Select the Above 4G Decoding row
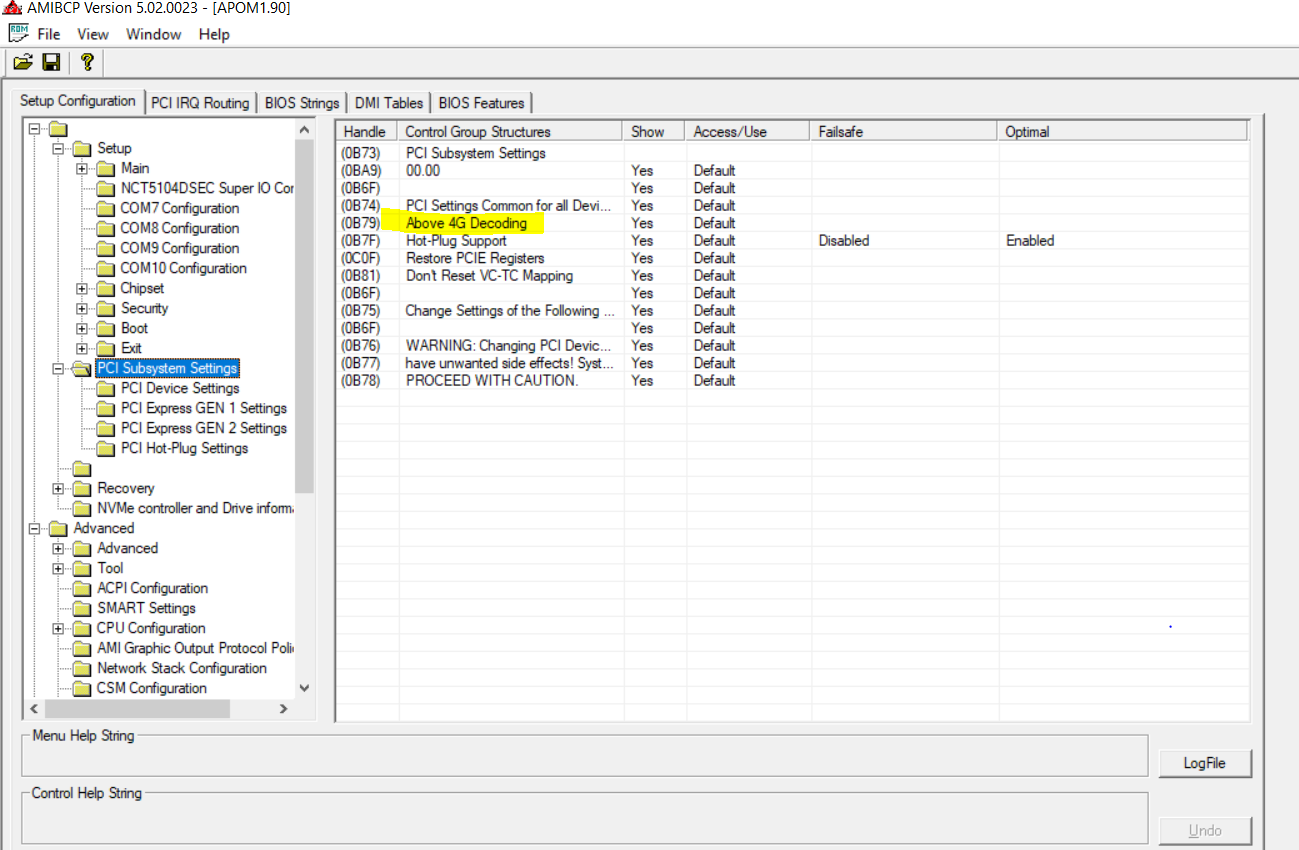This screenshot has width=1299, height=850. 793,223
